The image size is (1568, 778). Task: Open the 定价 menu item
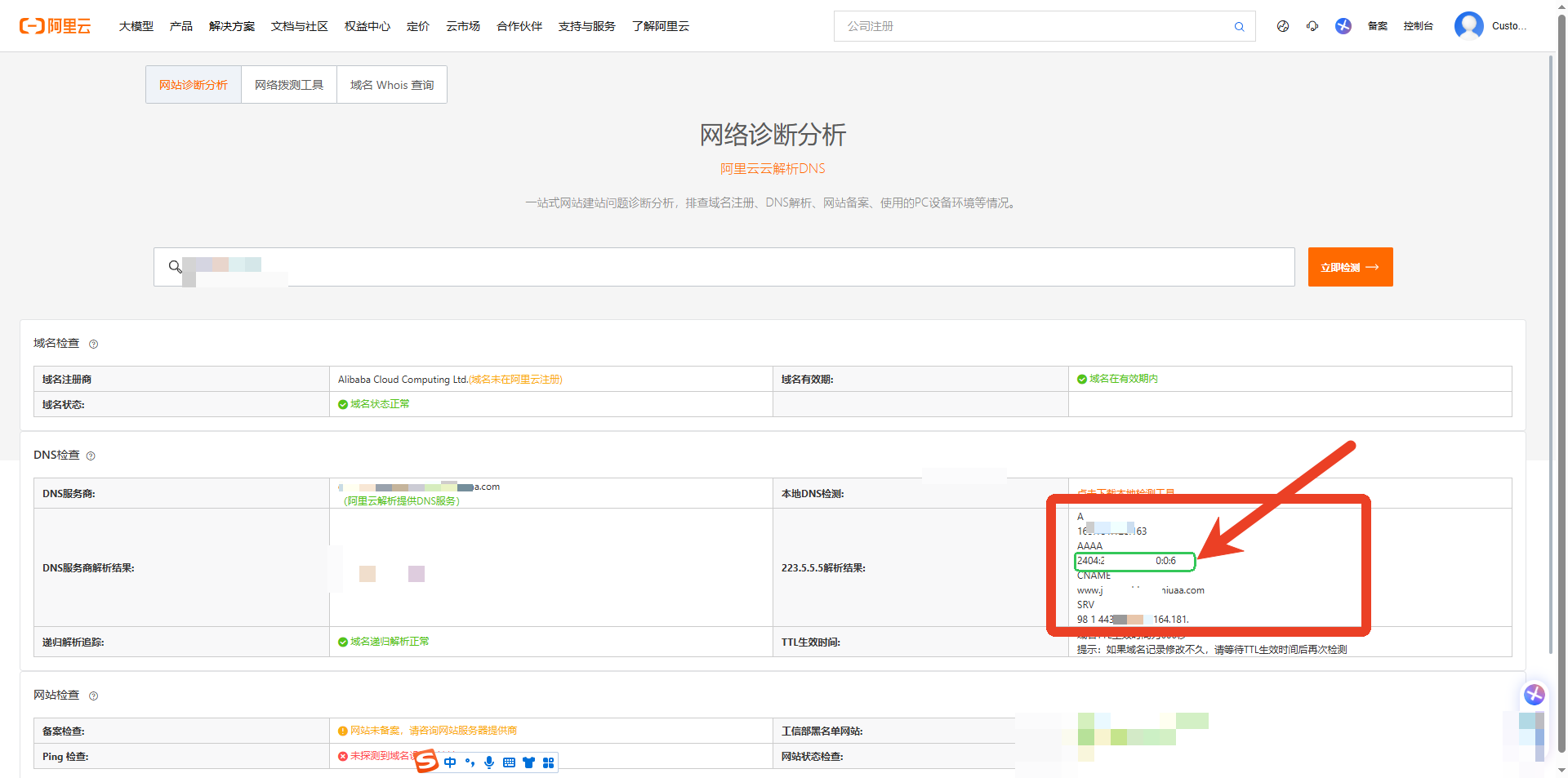[418, 26]
